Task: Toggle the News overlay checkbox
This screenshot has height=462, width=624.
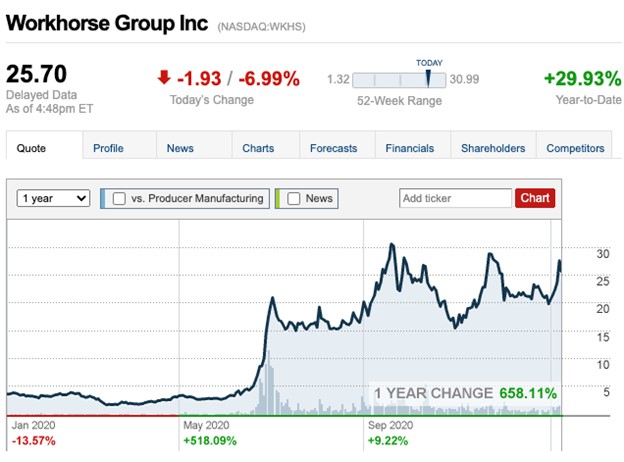Action: coord(293,198)
